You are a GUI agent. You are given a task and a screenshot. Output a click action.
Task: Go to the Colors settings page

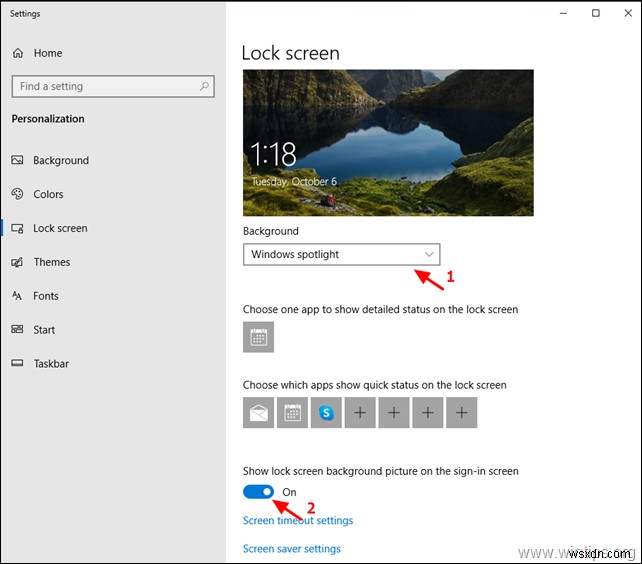pyautogui.click(x=48, y=194)
